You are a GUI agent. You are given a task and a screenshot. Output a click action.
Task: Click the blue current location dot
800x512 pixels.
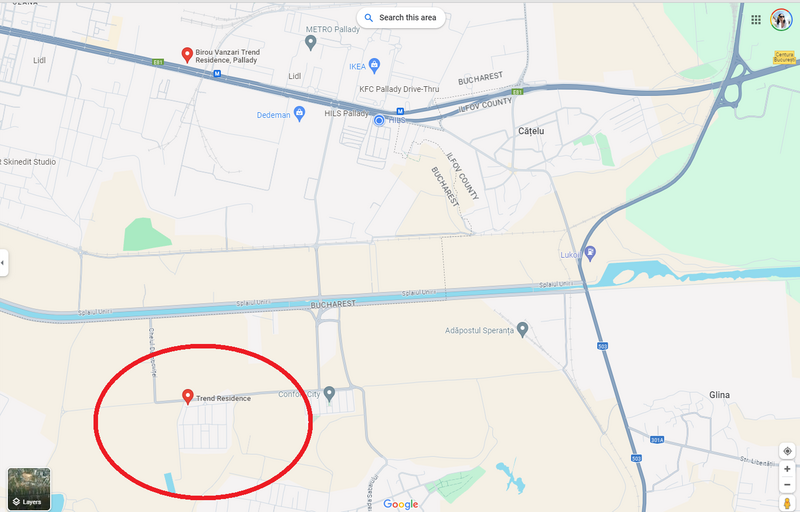379,120
